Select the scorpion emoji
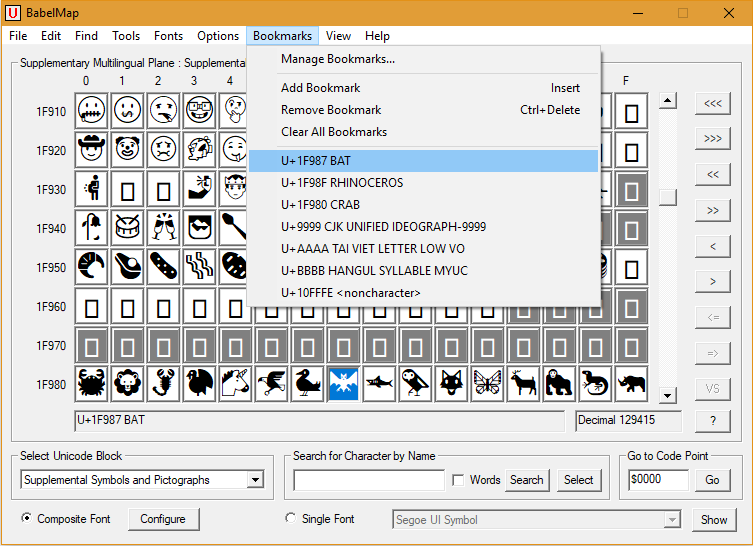This screenshot has width=753, height=546. click(x=163, y=384)
